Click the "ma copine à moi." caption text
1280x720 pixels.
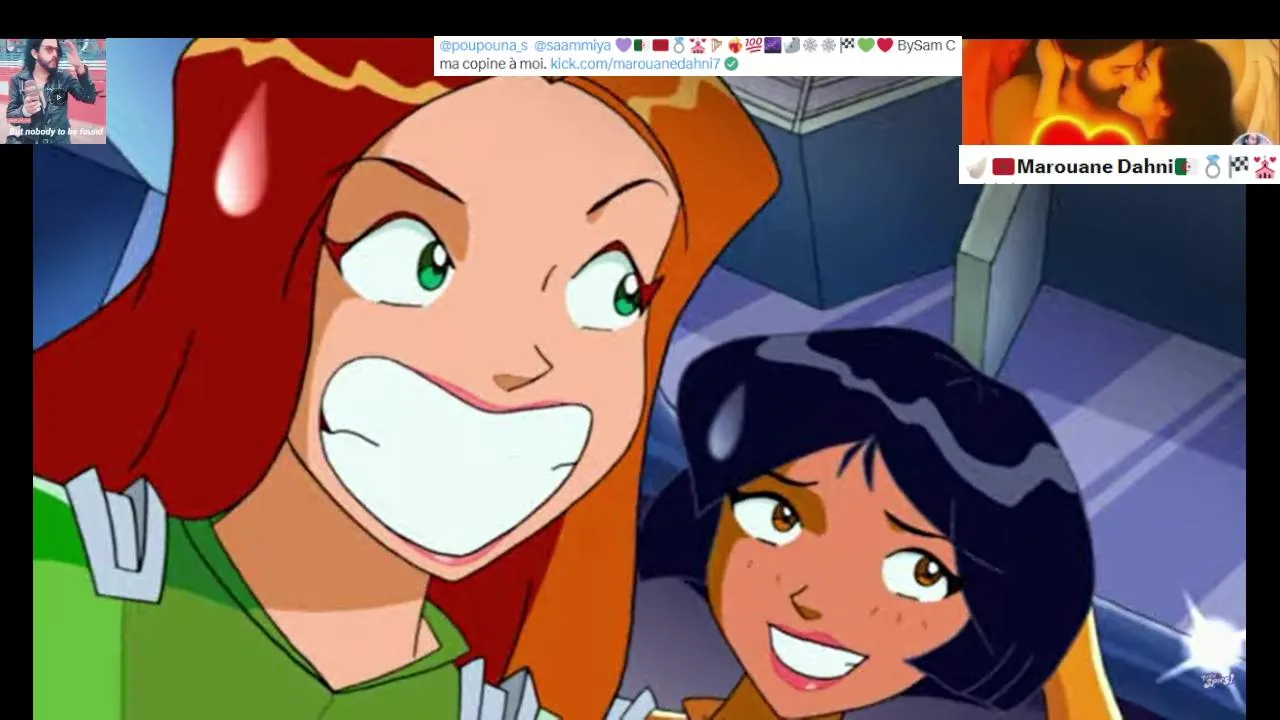point(492,63)
